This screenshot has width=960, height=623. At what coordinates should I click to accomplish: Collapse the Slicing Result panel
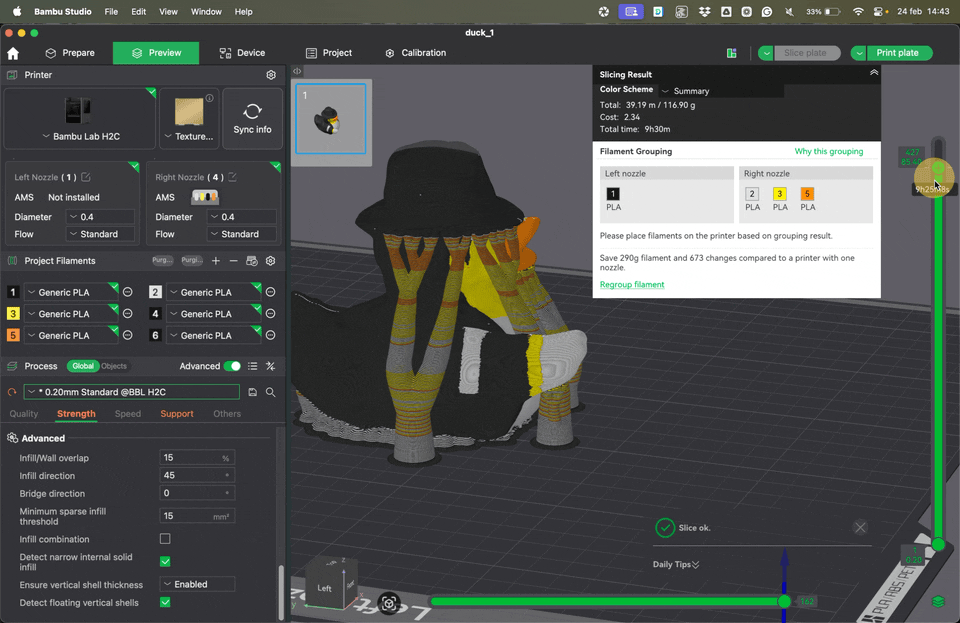[873, 73]
